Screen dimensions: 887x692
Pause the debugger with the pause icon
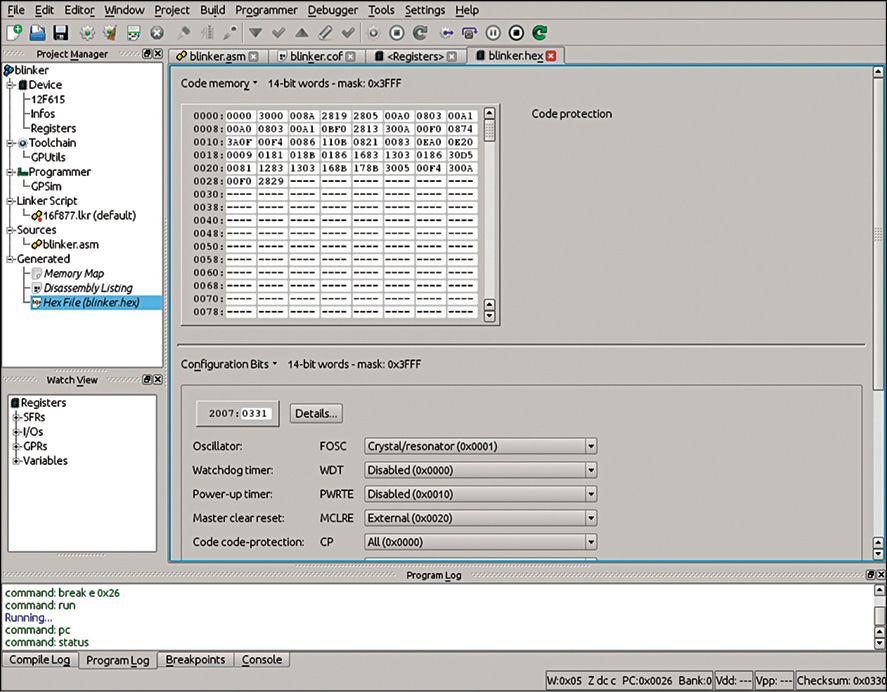click(x=492, y=33)
